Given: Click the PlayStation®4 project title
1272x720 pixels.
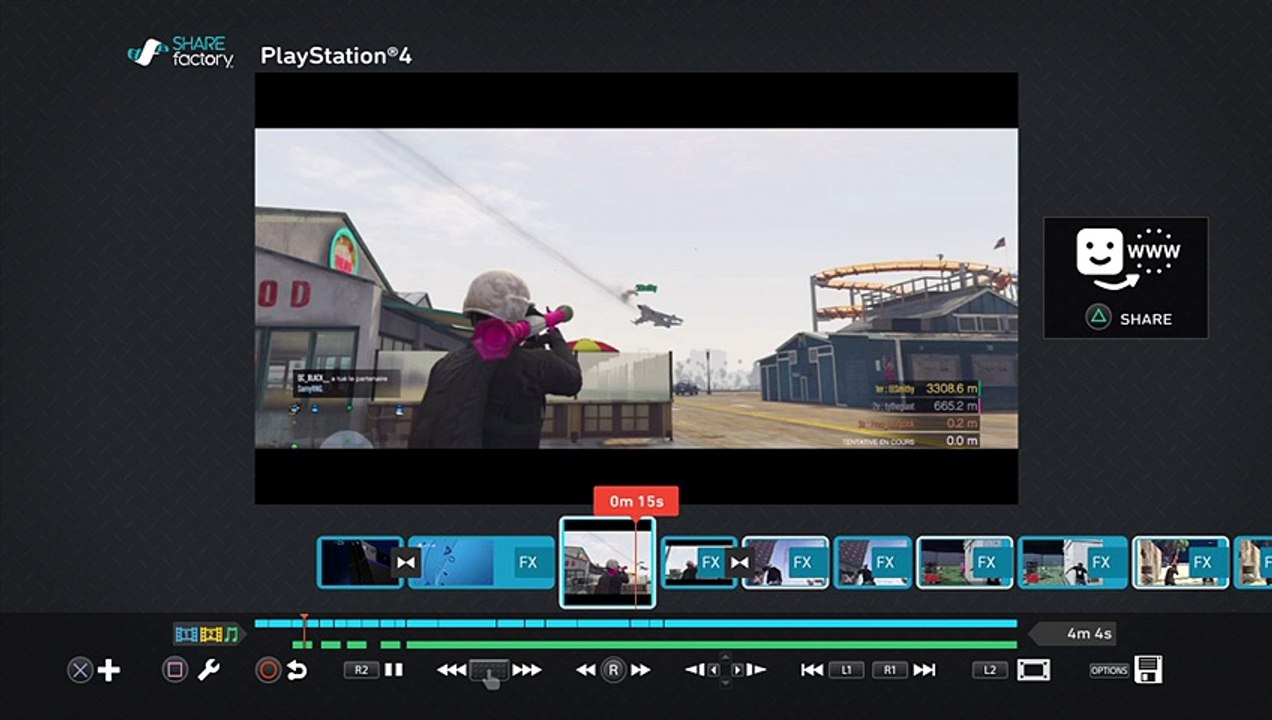Looking at the screenshot, I should tap(336, 55).
